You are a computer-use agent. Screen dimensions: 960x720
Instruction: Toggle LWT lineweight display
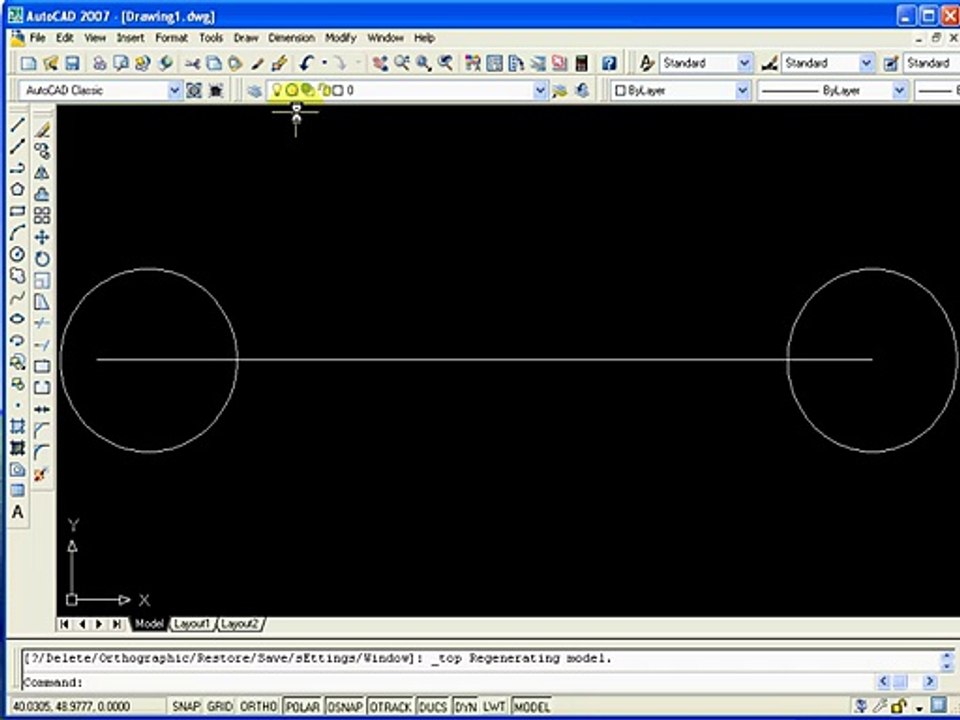coord(493,707)
